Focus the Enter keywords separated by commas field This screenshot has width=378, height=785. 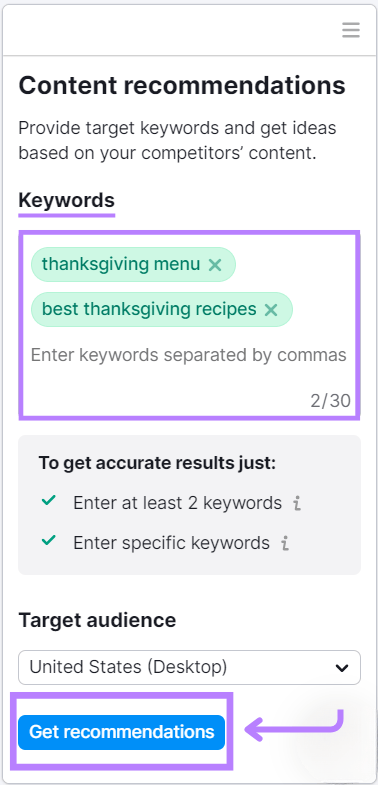(x=188, y=355)
